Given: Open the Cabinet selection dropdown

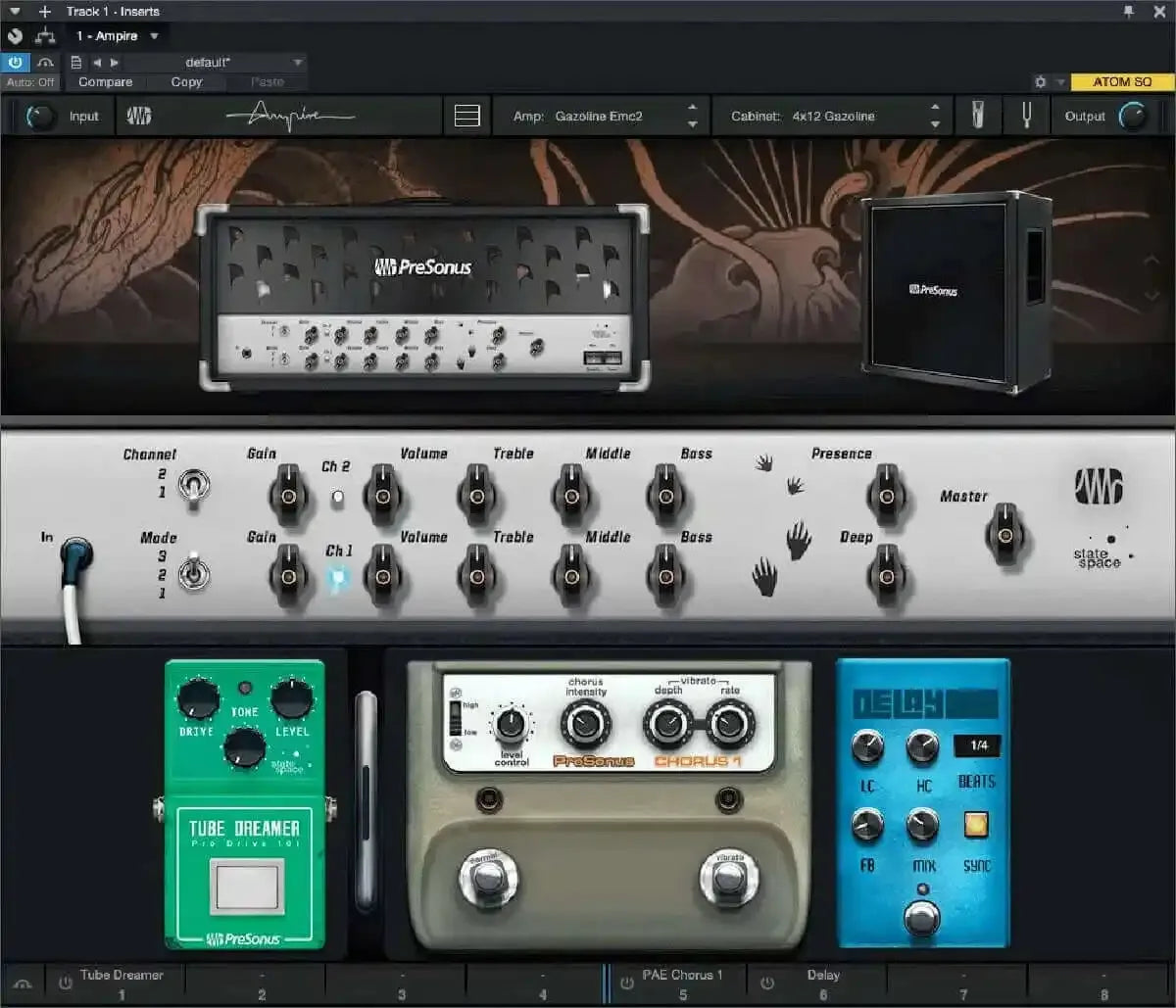Looking at the screenshot, I should [x=833, y=117].
